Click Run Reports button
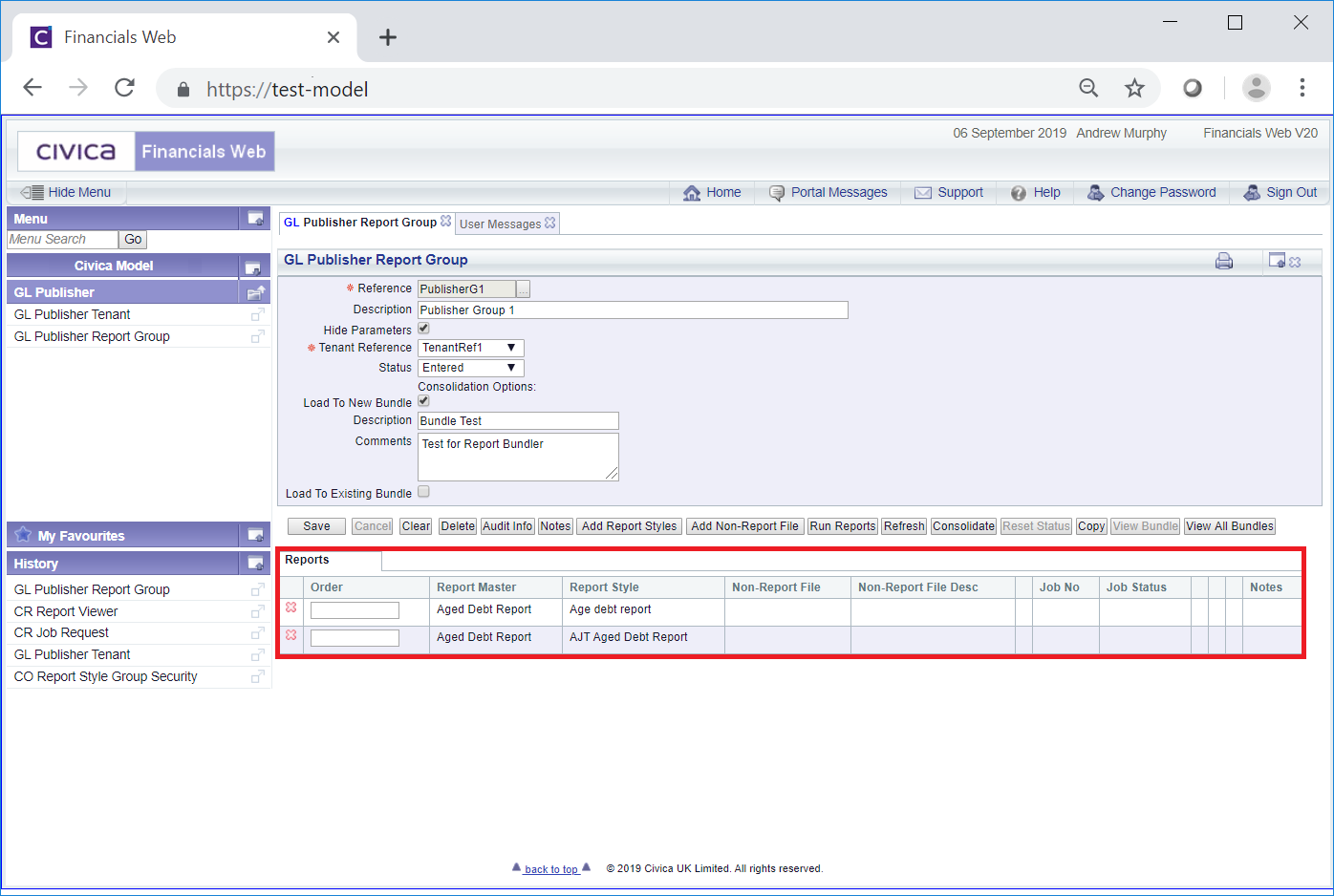 [x=843, y=526]
